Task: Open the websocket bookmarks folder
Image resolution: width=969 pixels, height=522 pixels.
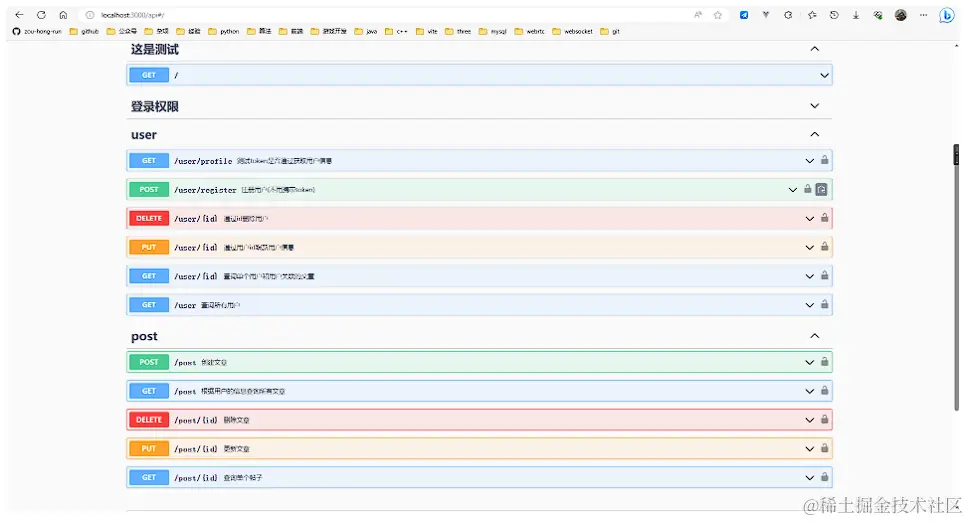Action: coord(572,31)
